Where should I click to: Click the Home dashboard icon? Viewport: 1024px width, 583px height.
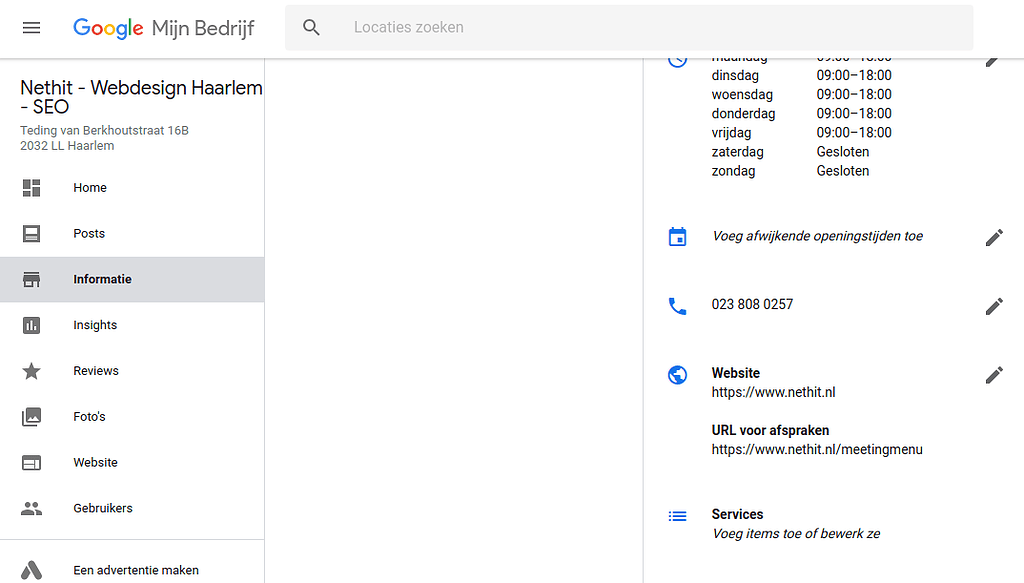coord(31,188)
